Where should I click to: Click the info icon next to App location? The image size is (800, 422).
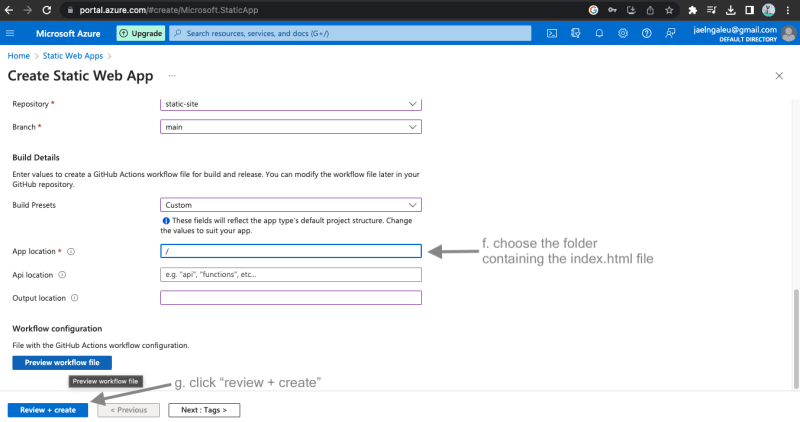pyautogui.click(x=71, y=252)
